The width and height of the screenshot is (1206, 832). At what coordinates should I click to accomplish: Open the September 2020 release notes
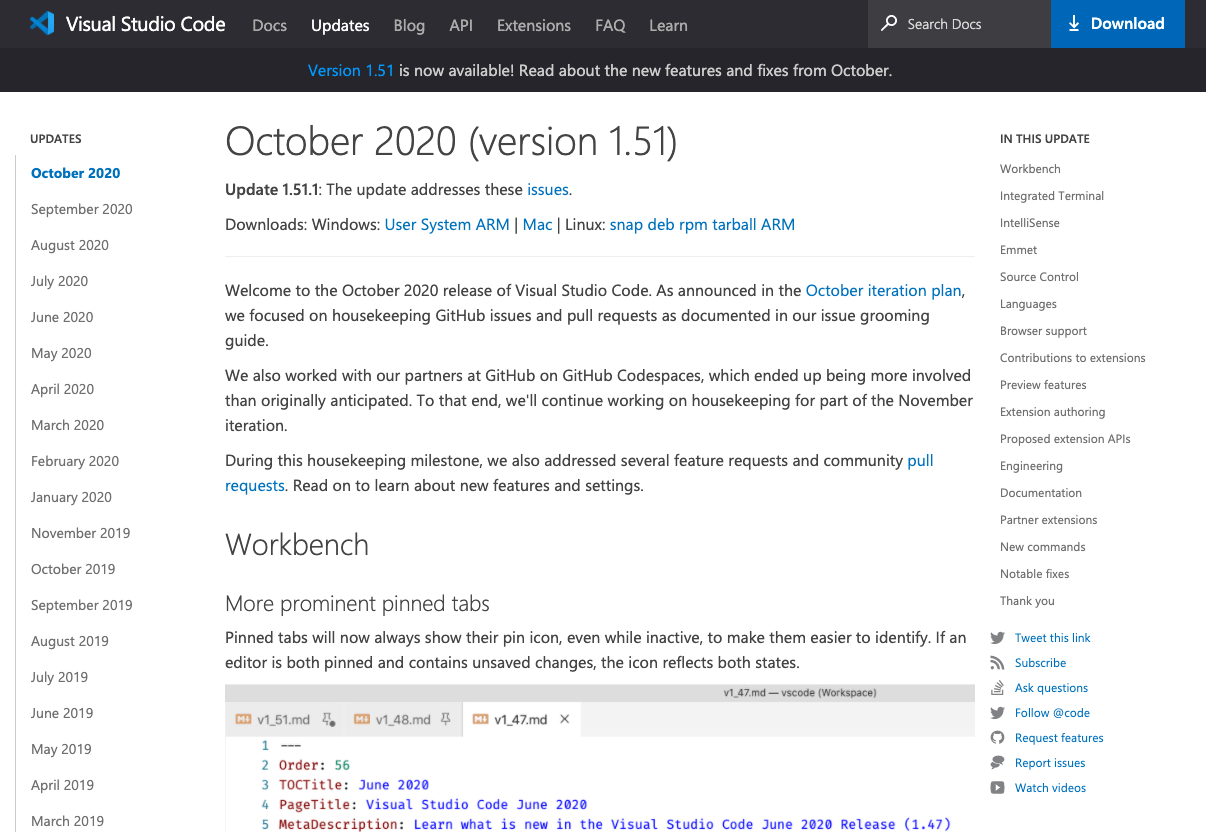click(x=81, y=208)
